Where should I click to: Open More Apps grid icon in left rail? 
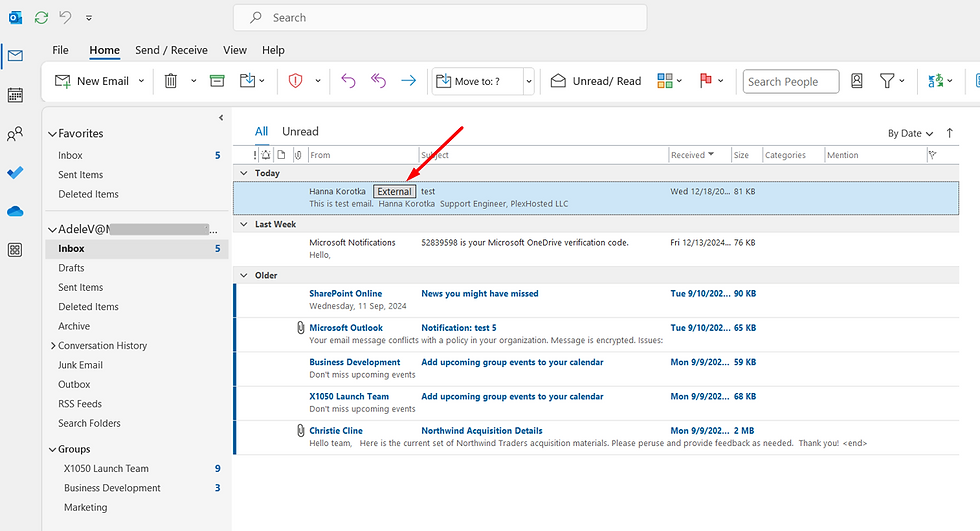click(15, 250)
